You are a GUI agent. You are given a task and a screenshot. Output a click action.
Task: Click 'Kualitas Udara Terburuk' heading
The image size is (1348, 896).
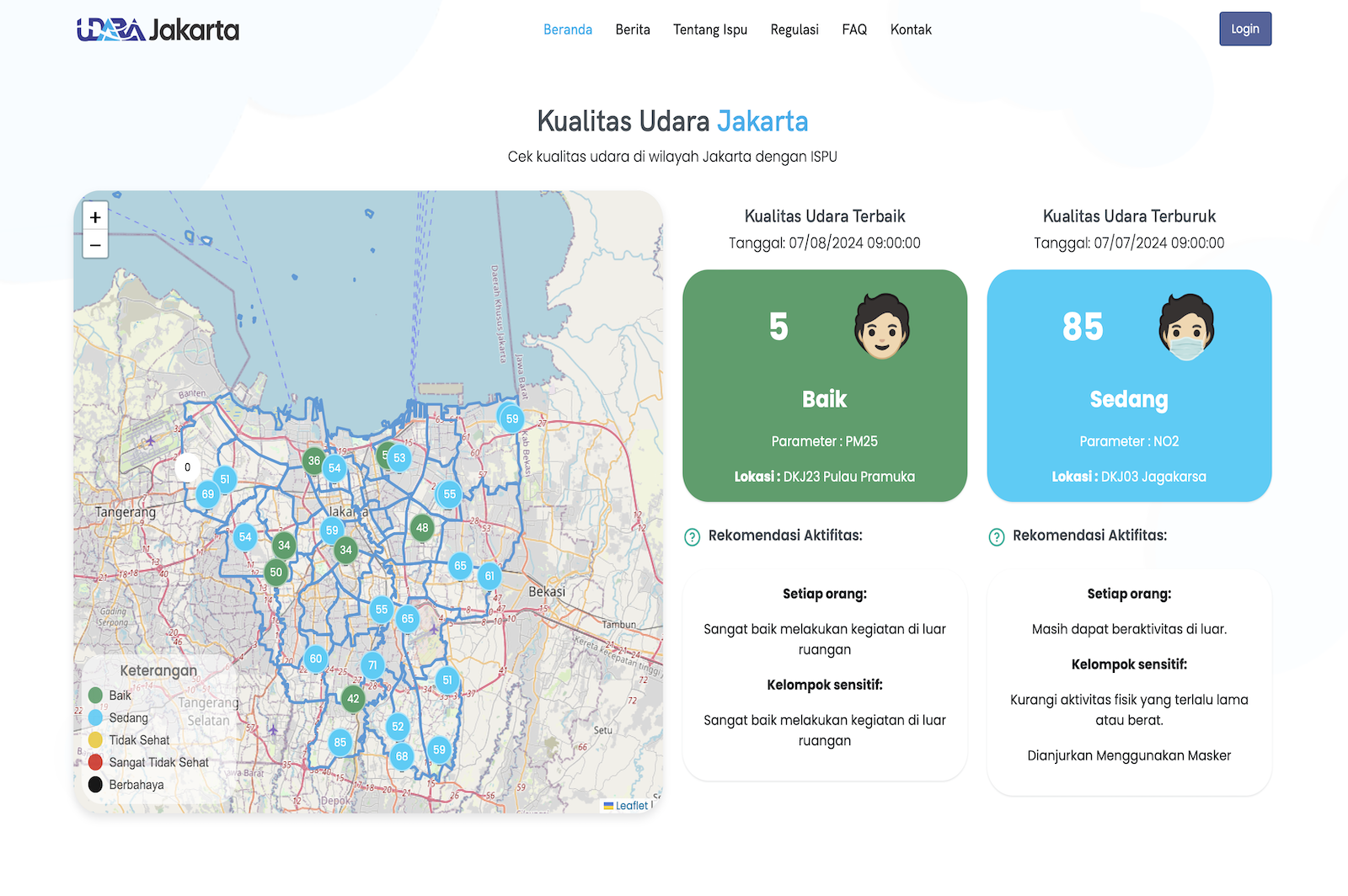coord(1129,216)
